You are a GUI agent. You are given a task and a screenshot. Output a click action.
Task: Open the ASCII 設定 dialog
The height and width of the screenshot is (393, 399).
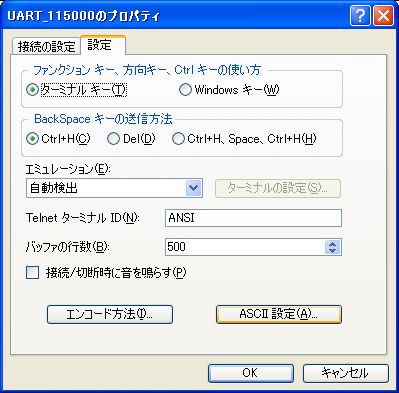[279, 314]
